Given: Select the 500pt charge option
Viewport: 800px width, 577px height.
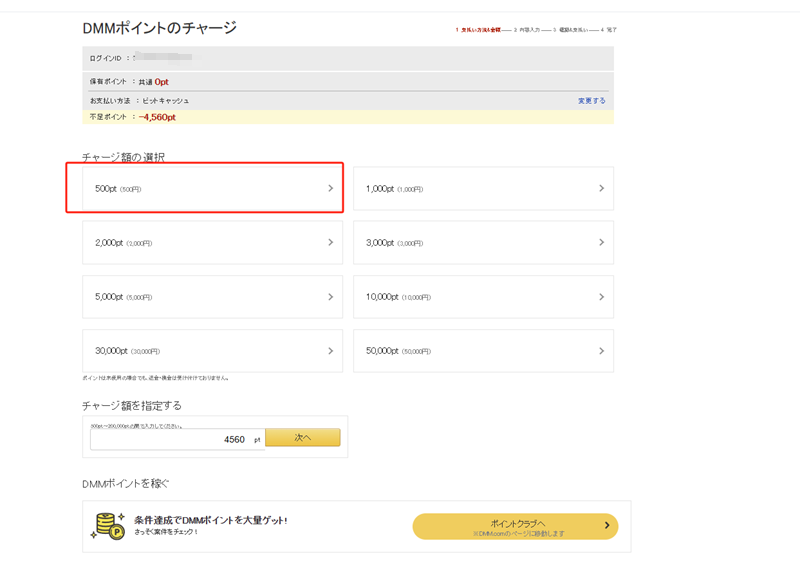Looking at the screenshot, I should point(212,188).
